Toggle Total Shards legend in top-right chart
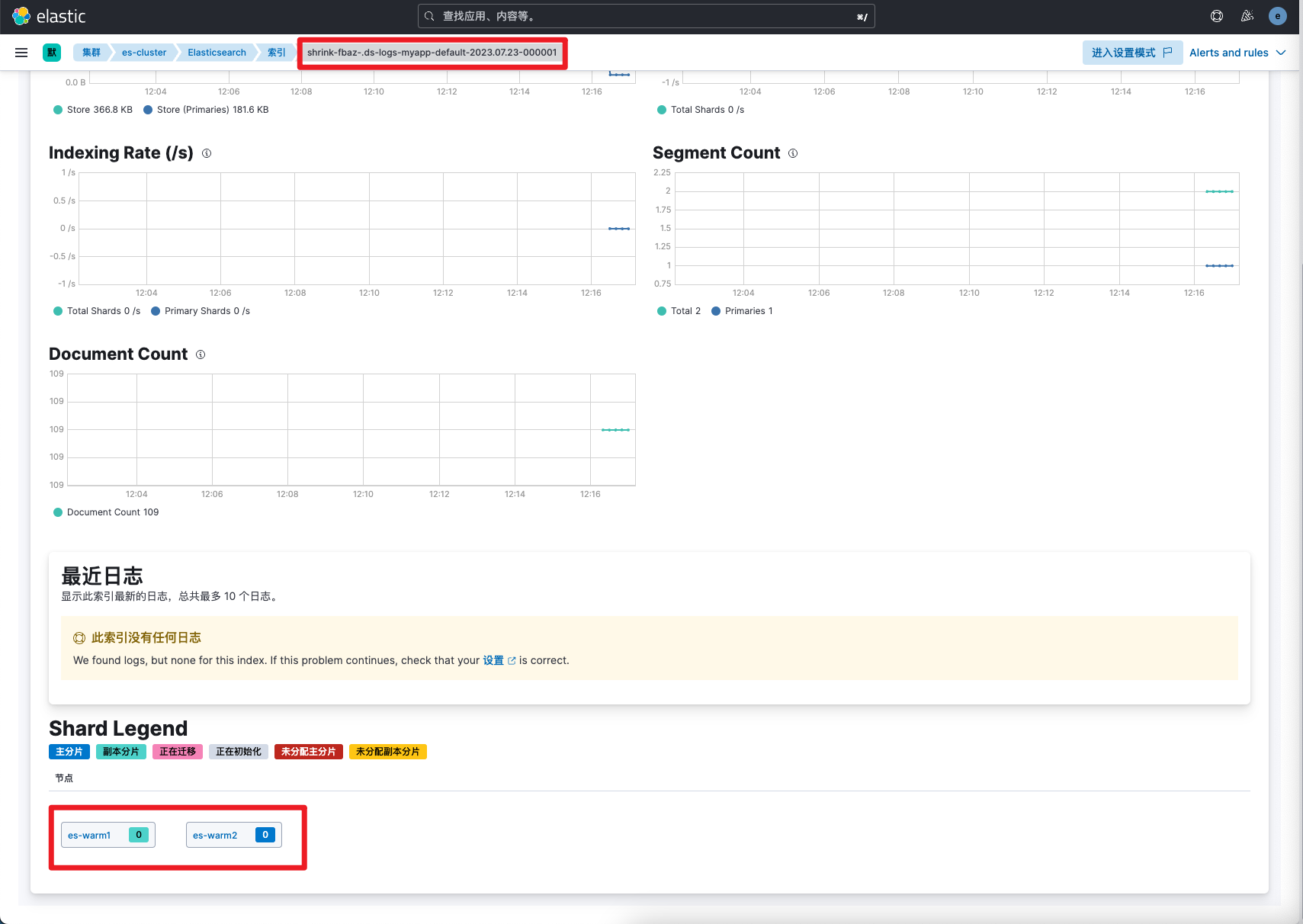 tap(701, 110)
